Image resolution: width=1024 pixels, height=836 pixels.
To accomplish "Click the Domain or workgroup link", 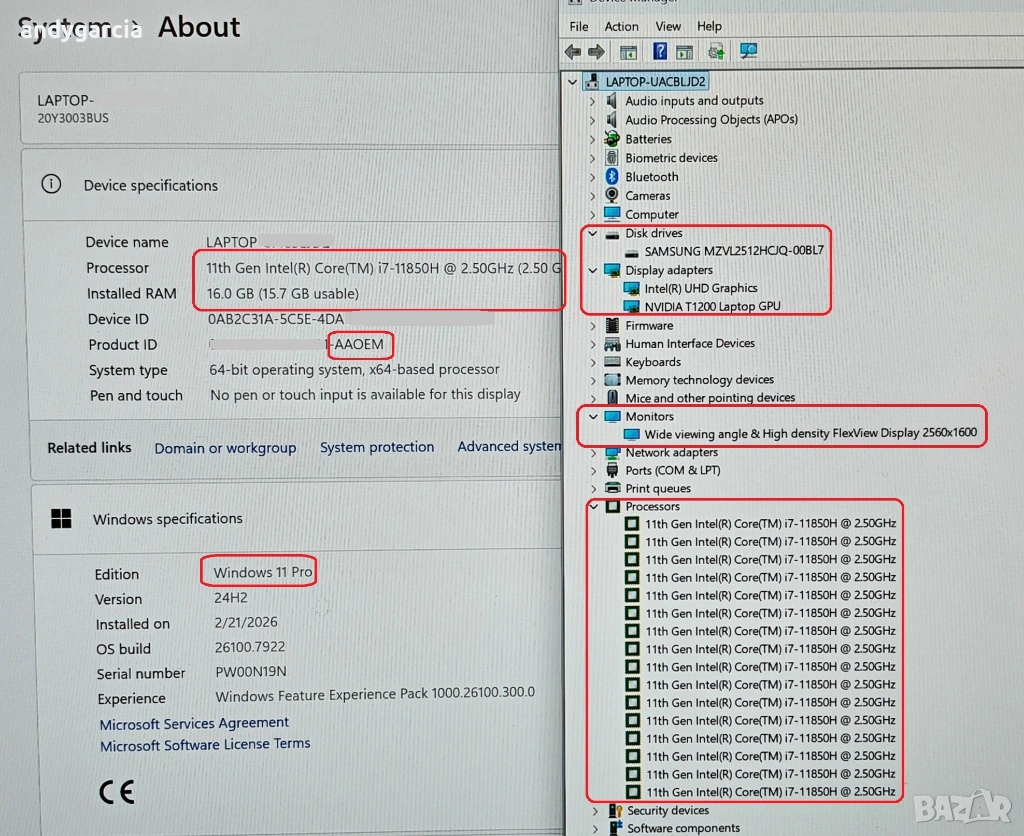I will (225, 448).
